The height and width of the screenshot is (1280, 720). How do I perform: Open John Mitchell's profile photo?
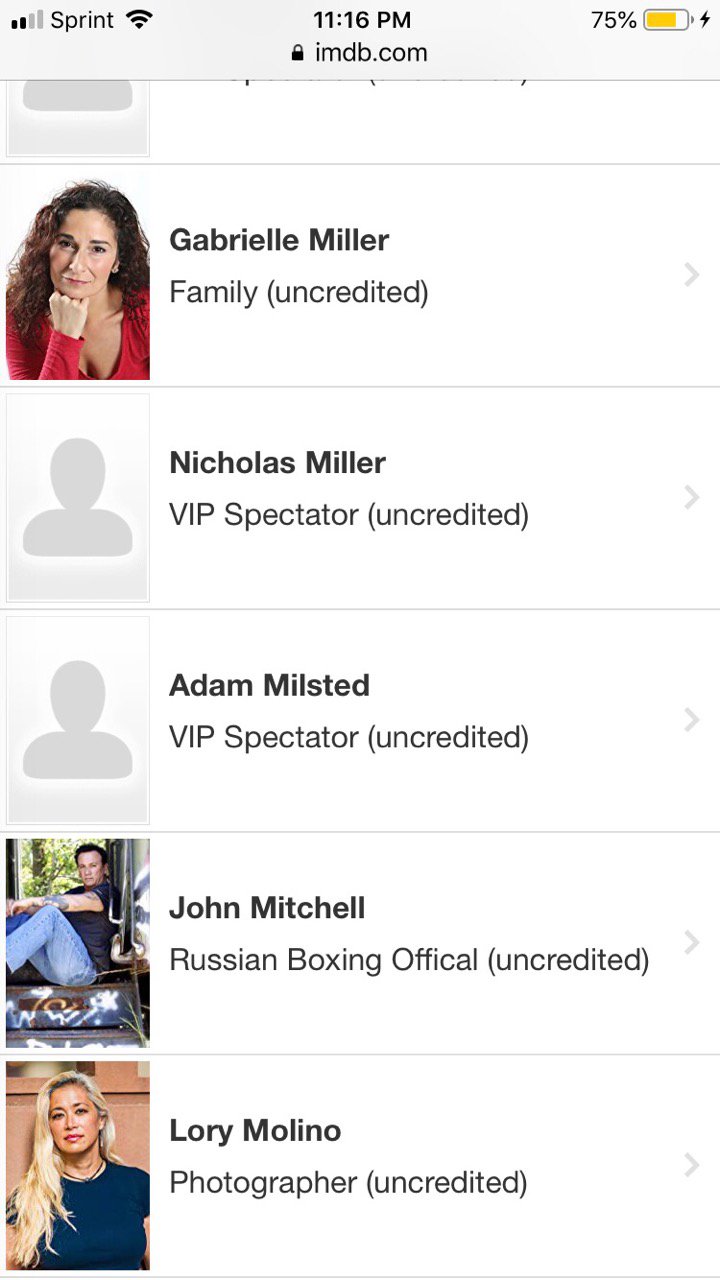coord(78,942)
